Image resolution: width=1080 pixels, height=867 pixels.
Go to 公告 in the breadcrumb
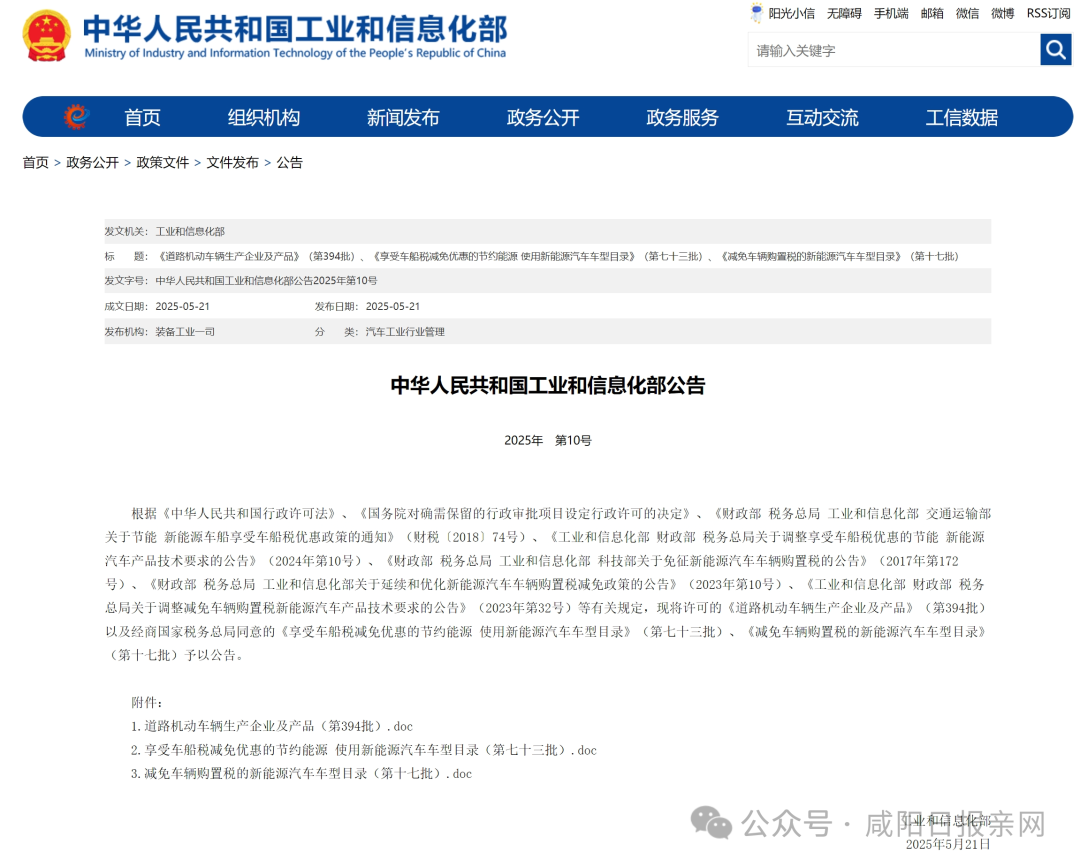point(289,163)
